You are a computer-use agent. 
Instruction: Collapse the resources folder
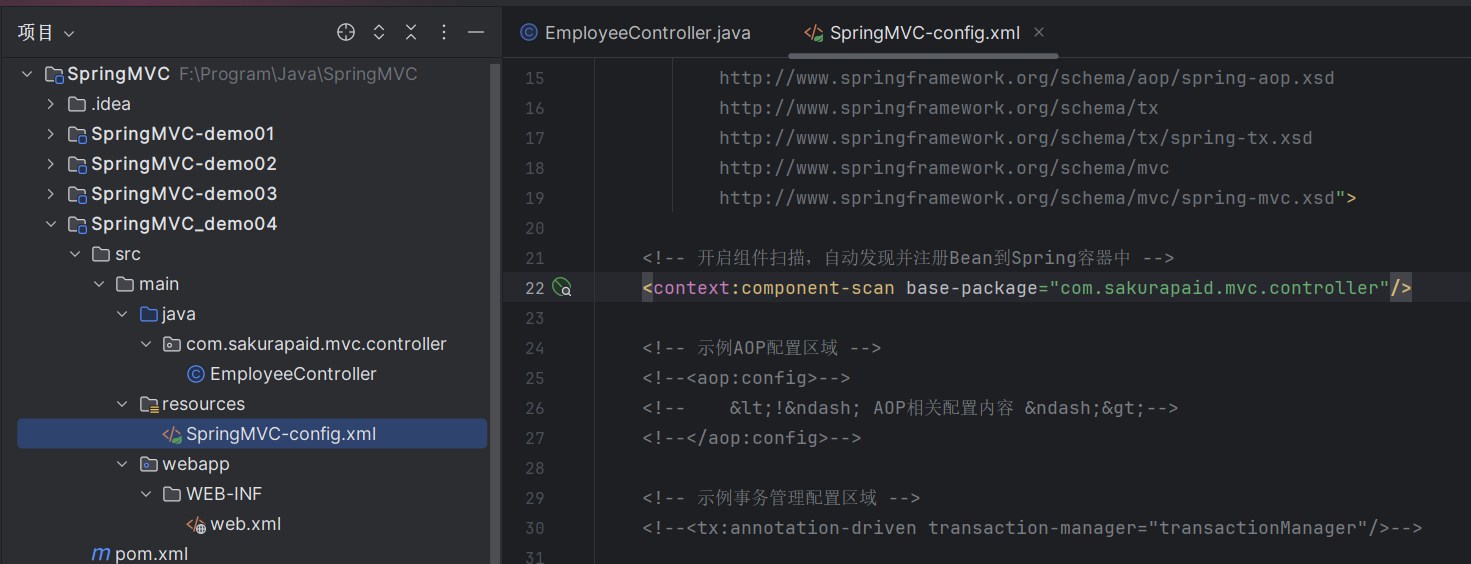(x=122, y=404)
